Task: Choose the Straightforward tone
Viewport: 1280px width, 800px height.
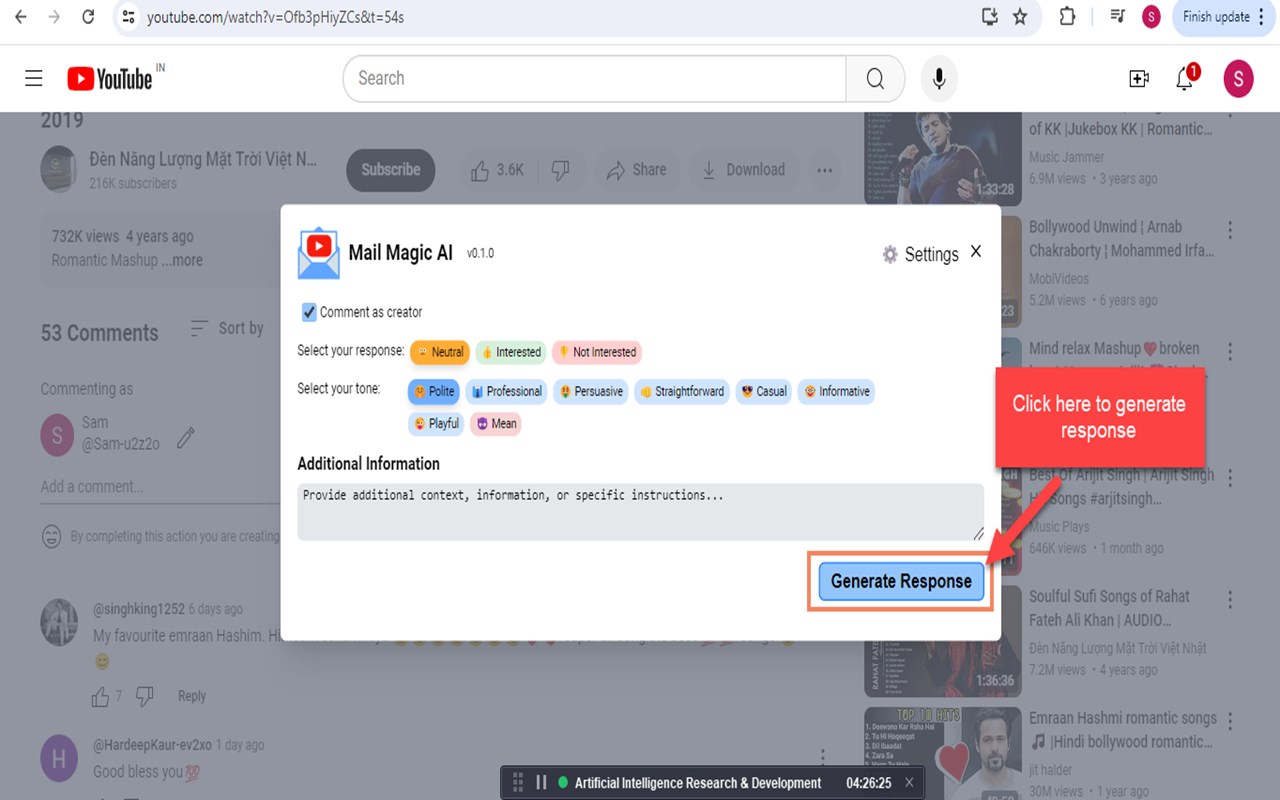Action: [682, 391]
